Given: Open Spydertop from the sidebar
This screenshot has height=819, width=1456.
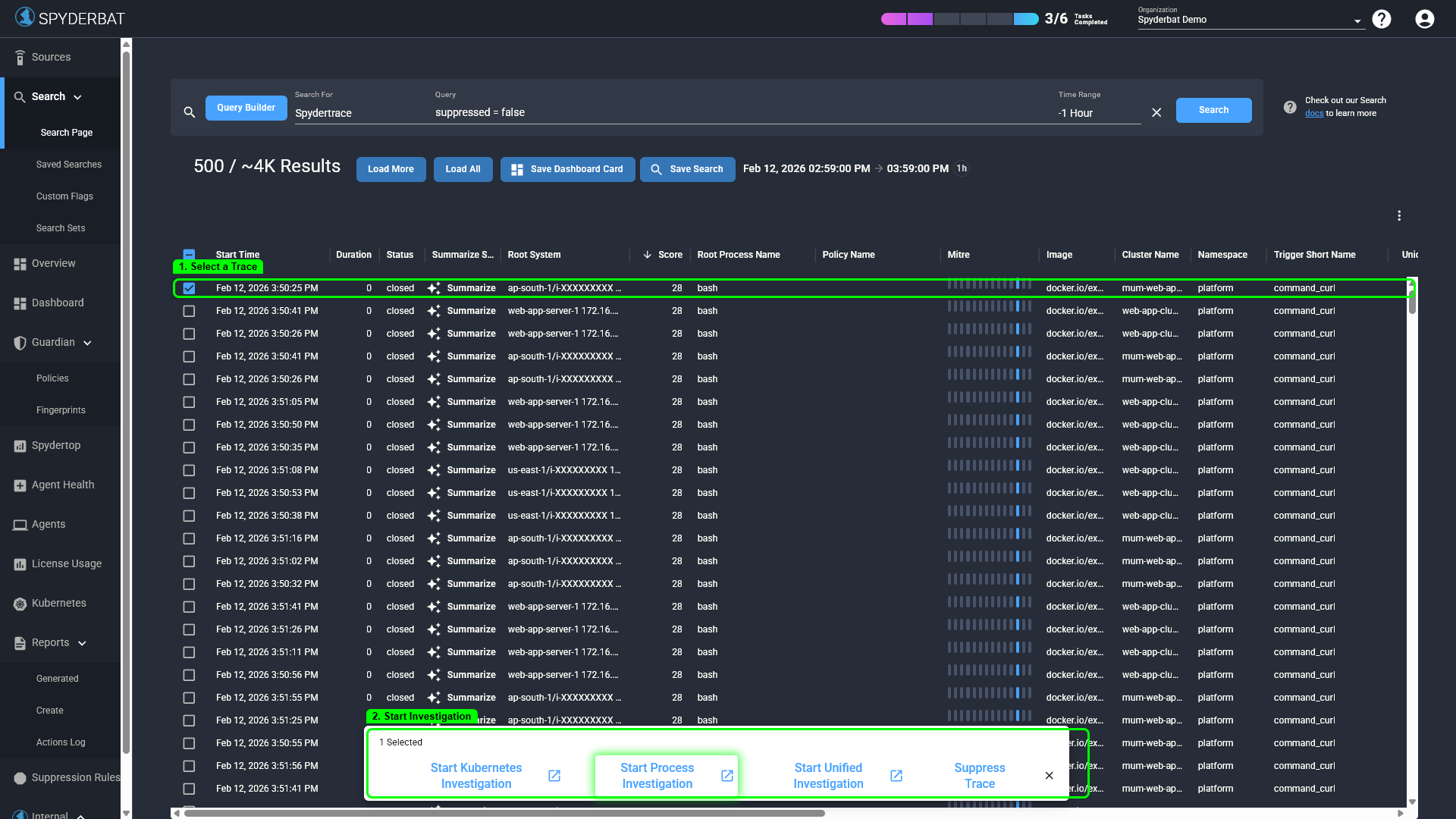Looking at the screenshot, I should coord(56,445).
